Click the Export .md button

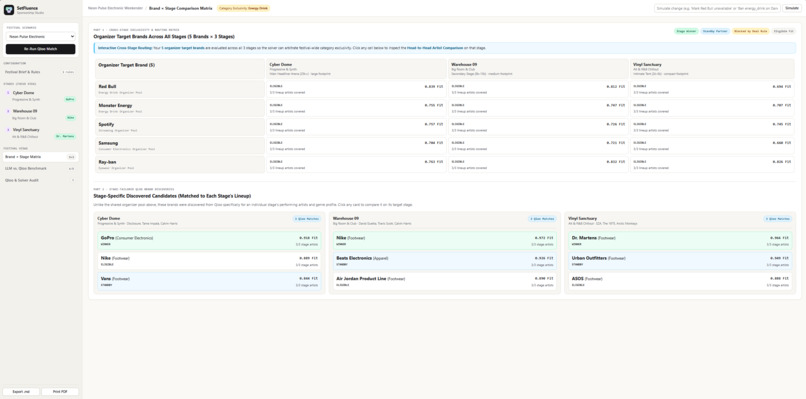point(22,392)
